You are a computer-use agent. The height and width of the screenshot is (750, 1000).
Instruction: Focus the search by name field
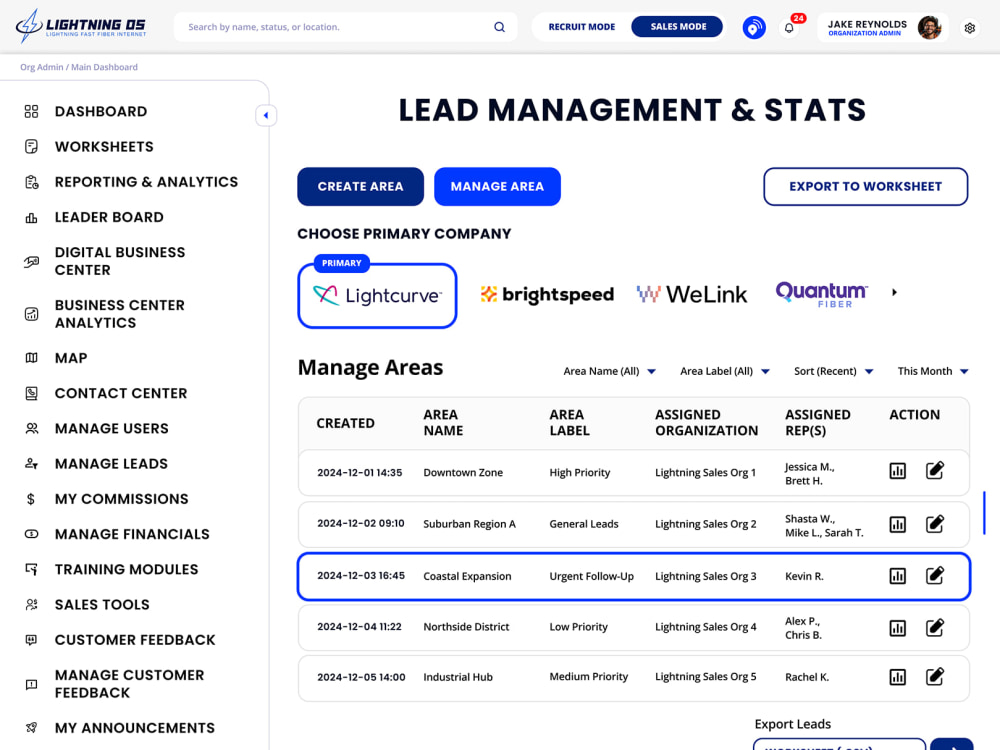(x=345, y=27)
